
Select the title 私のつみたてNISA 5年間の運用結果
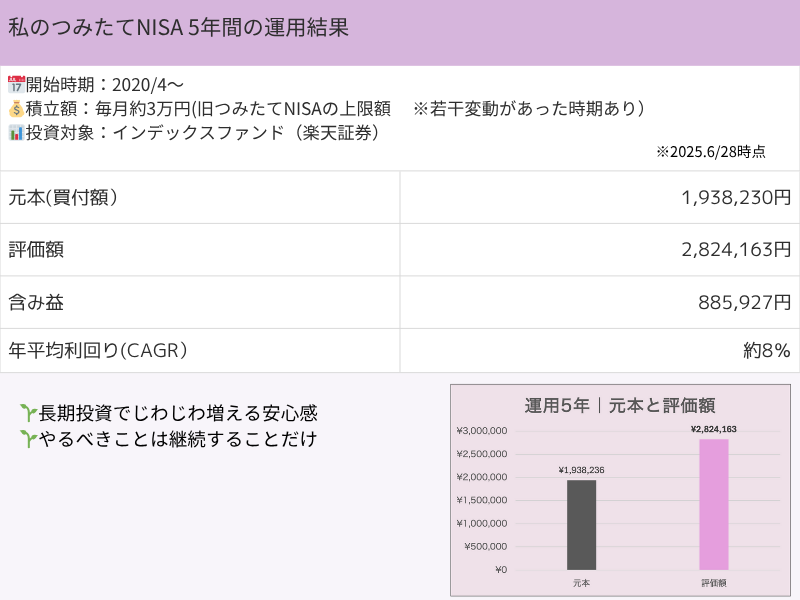178,28
